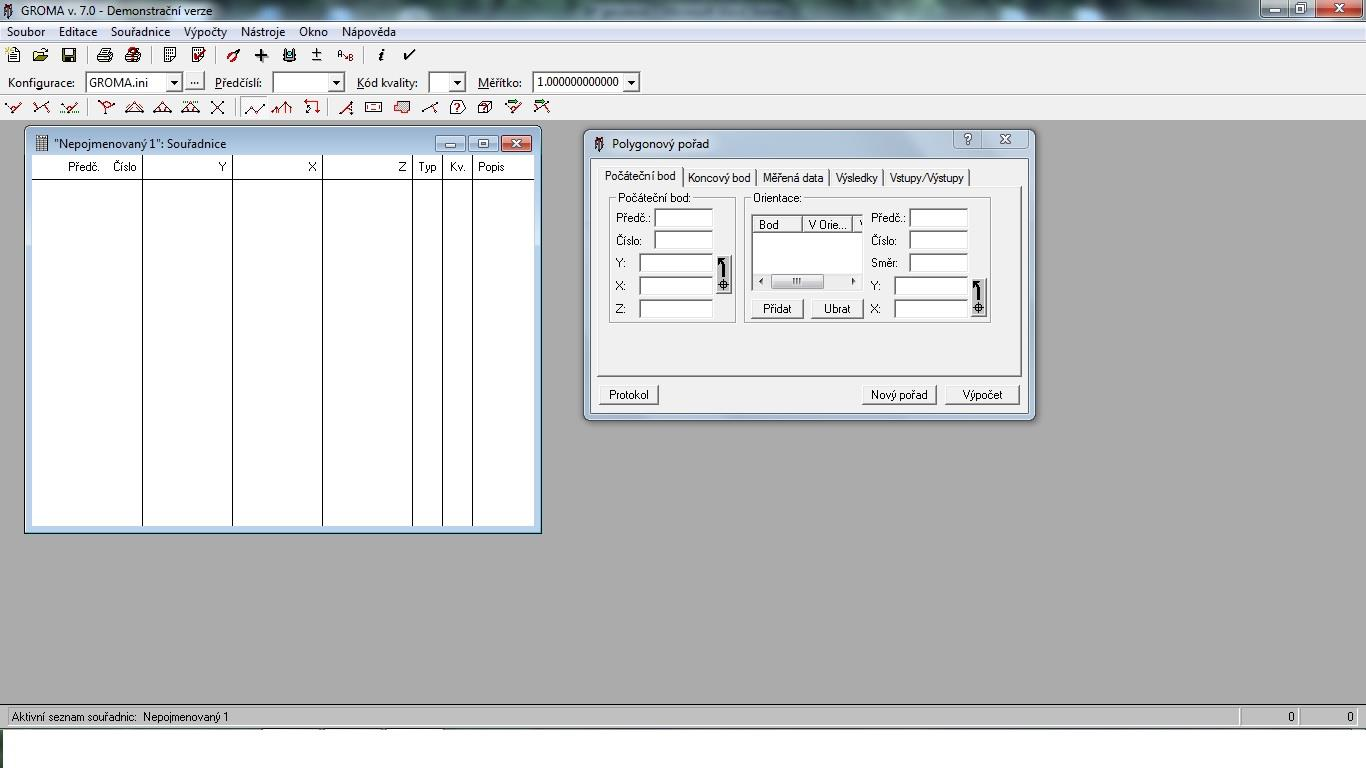
Task: Click the Směr input field
Action: pos(938,263)
